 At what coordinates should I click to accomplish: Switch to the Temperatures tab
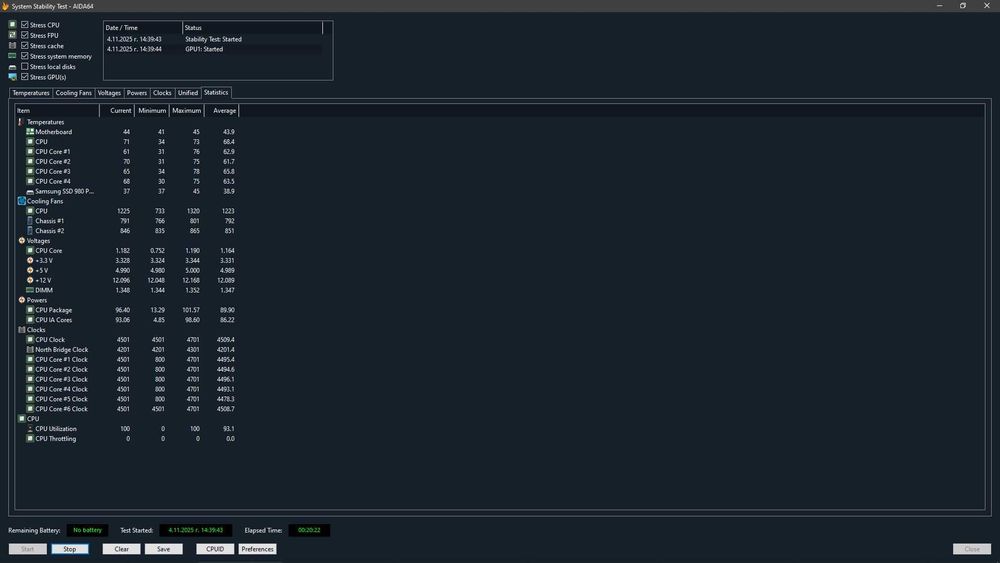click(x=31, y=93)
